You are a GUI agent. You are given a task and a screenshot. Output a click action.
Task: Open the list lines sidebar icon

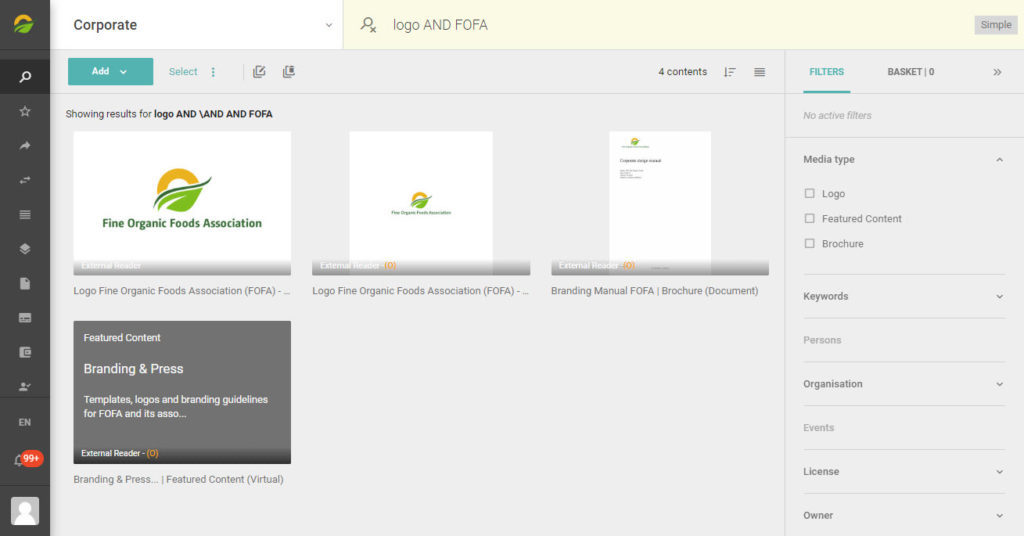click(25, 215)
